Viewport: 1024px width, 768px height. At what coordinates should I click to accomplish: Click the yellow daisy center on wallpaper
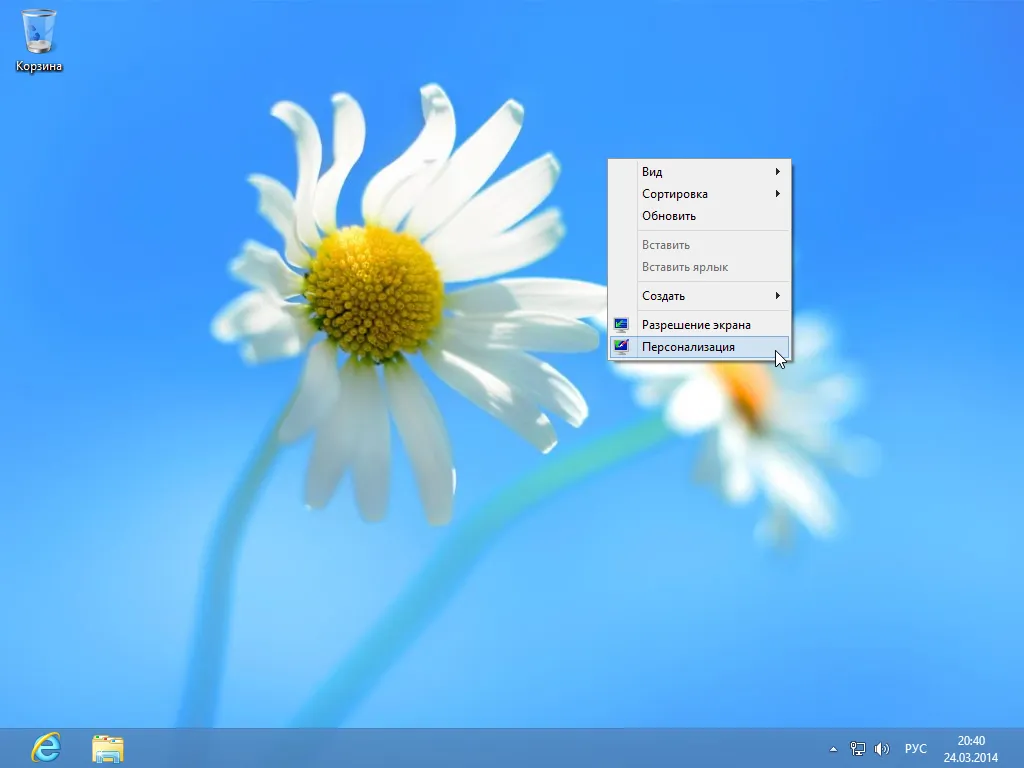tap(374, 293)
